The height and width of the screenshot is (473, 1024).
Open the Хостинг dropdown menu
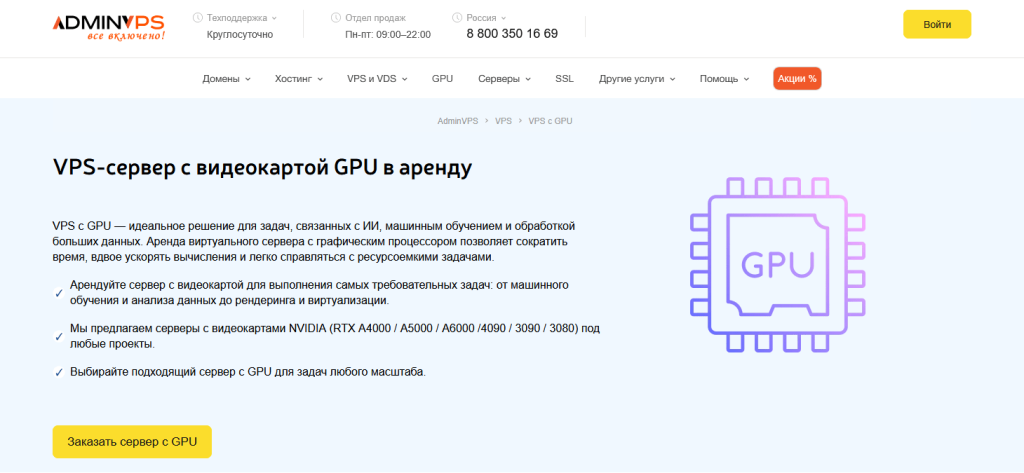(x=298, y=78)
